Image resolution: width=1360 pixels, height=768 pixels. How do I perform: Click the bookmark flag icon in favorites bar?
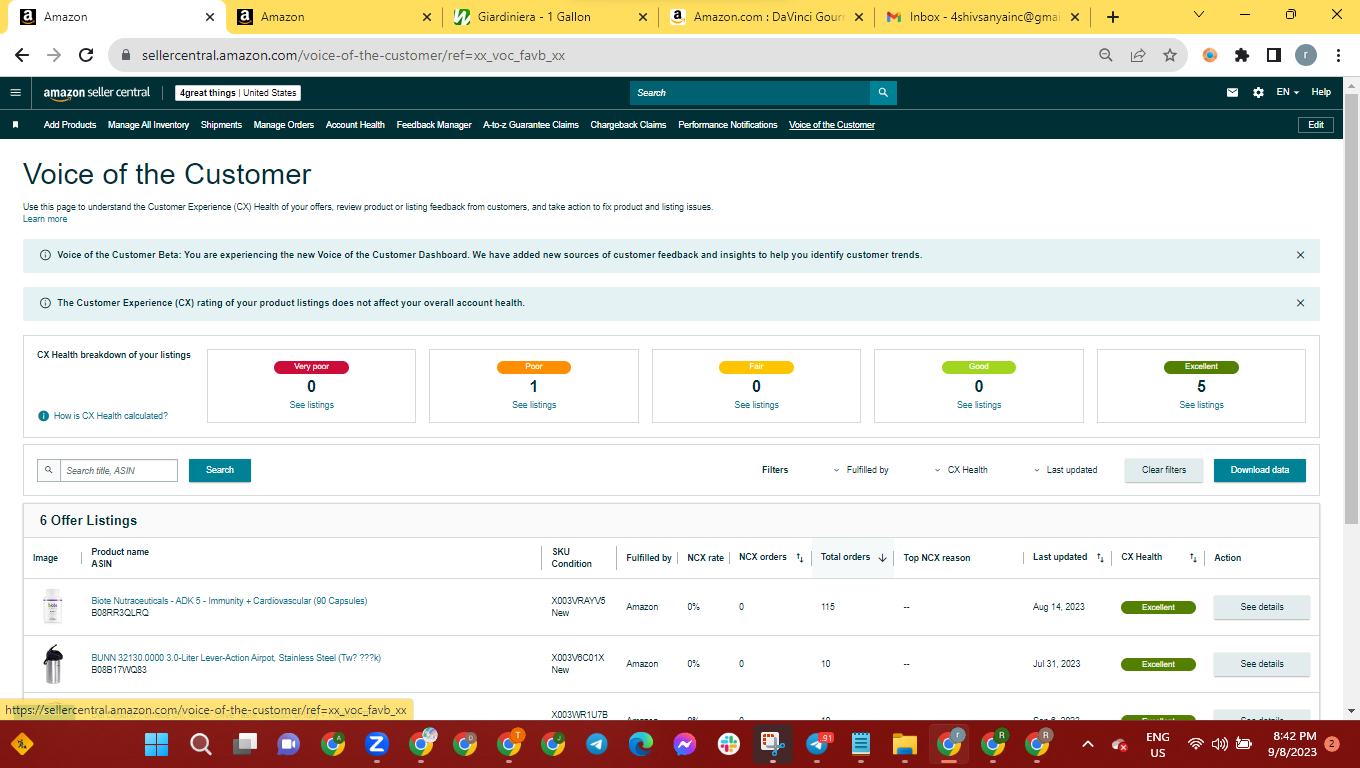pyautogui.click(x=15, y=125)
